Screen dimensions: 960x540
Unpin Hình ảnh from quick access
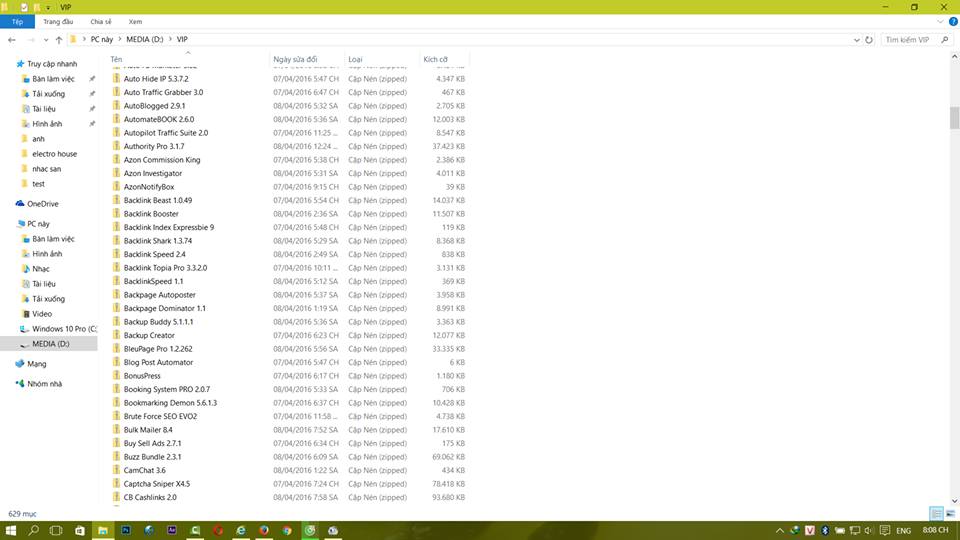click(92, 124)
